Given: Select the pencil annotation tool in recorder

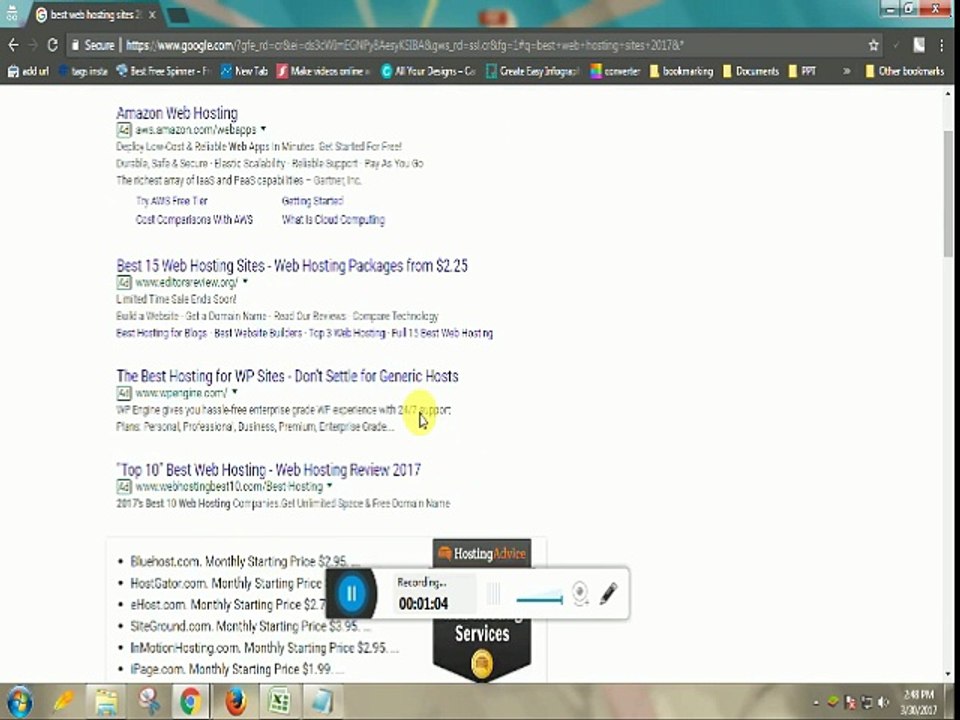Looking at the screenshot, I should click(x=608, y=593).
